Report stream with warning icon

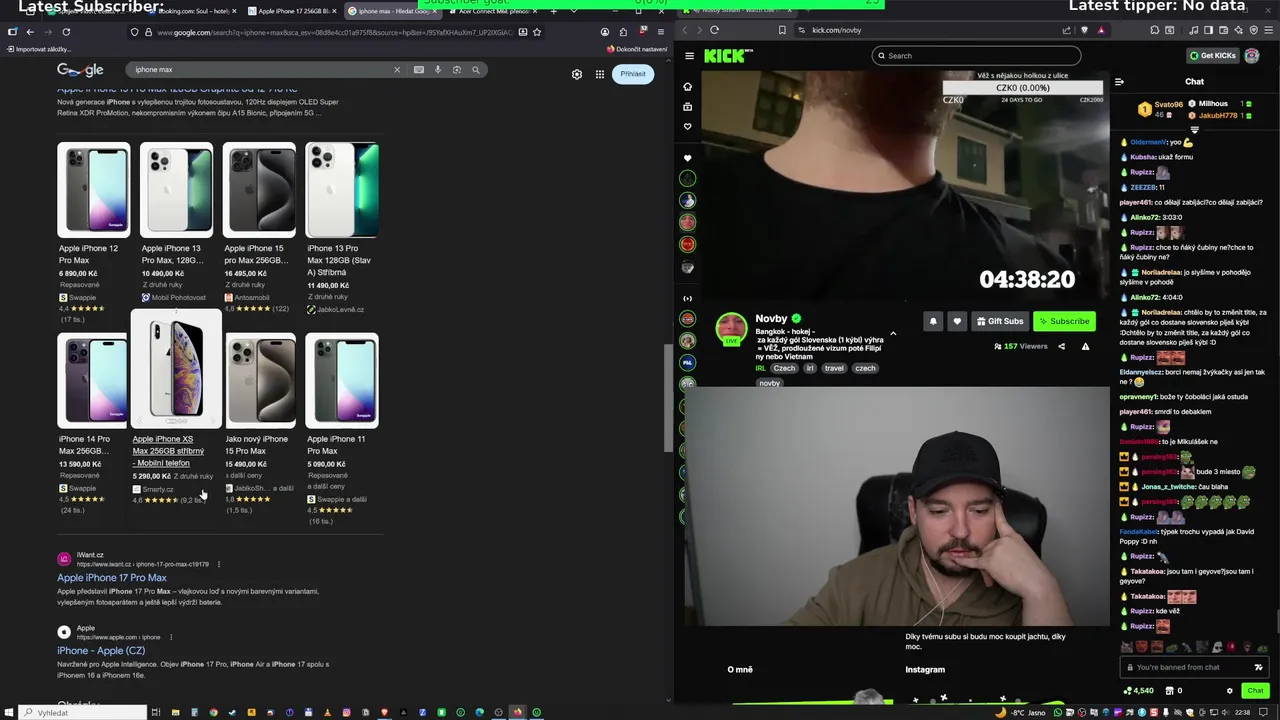point(1085,347)
